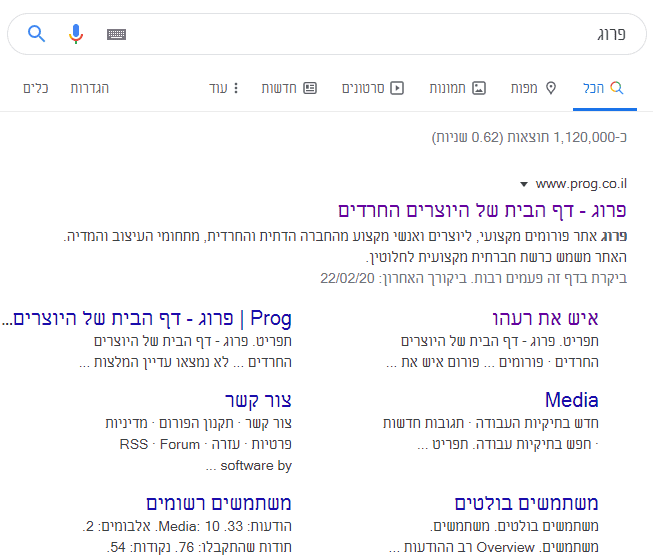The height and width of the screenshot is (559, 653).
Task: Click the play icon beside סרטונים
Action: [x=397, y=88]
